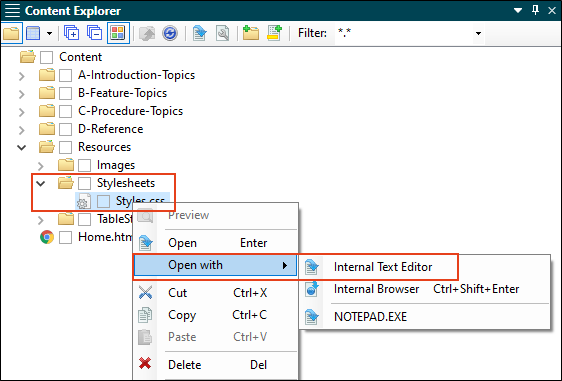Choose Delete from the context menu
Viewport: 562px width, 381px height.
tap(215, 365)
